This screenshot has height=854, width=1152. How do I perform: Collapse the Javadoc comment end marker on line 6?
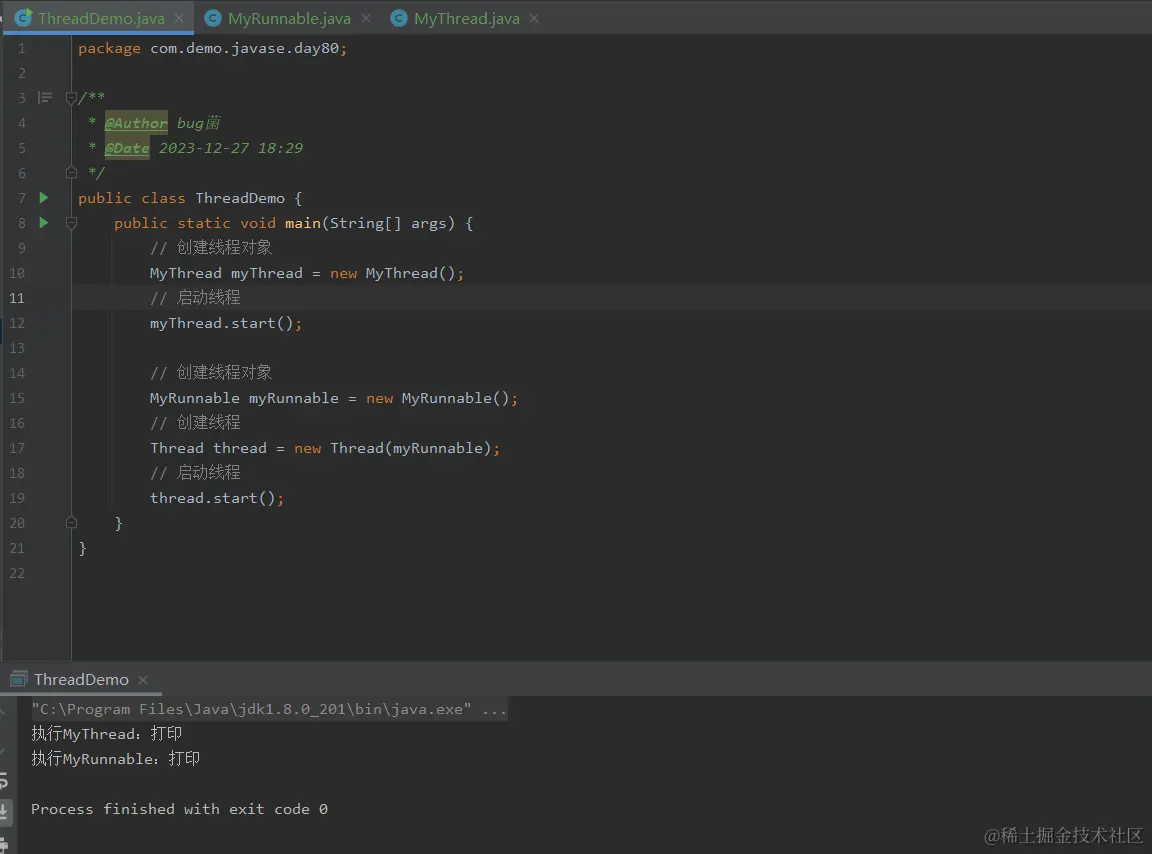pos(71,173)
